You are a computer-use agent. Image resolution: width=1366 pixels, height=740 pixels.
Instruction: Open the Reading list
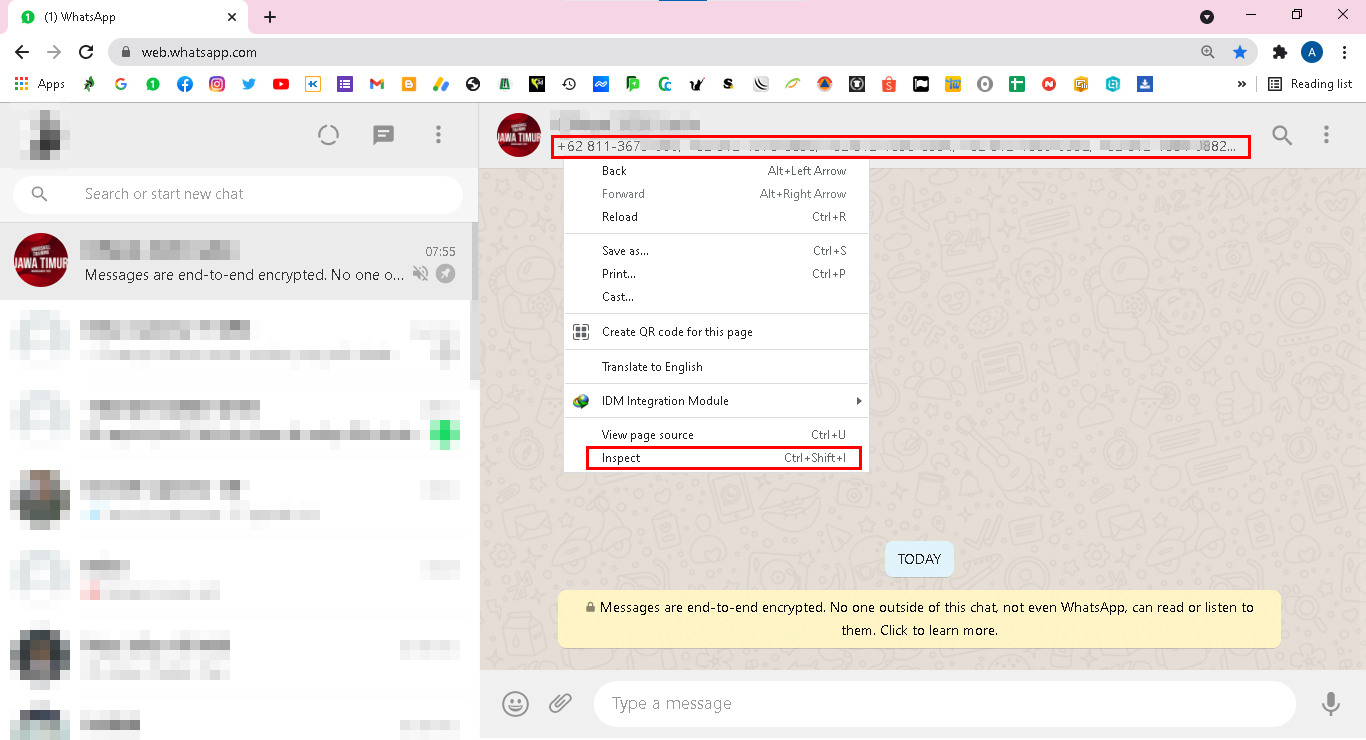(1310, 84)
